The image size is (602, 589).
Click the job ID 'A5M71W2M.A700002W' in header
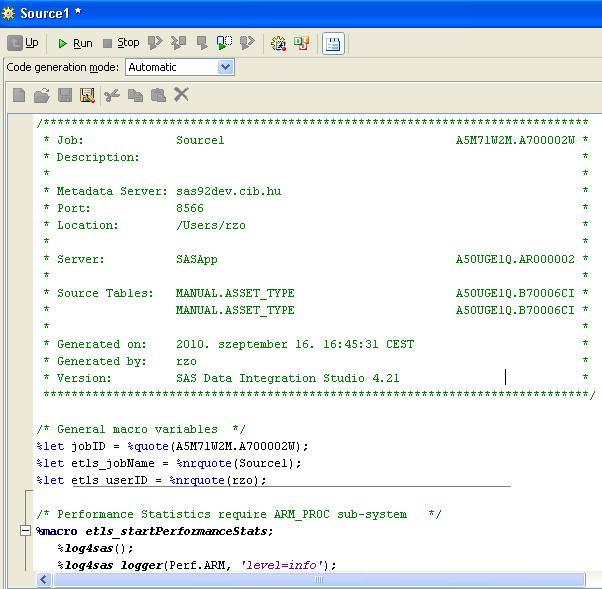(x=515, y=140)
